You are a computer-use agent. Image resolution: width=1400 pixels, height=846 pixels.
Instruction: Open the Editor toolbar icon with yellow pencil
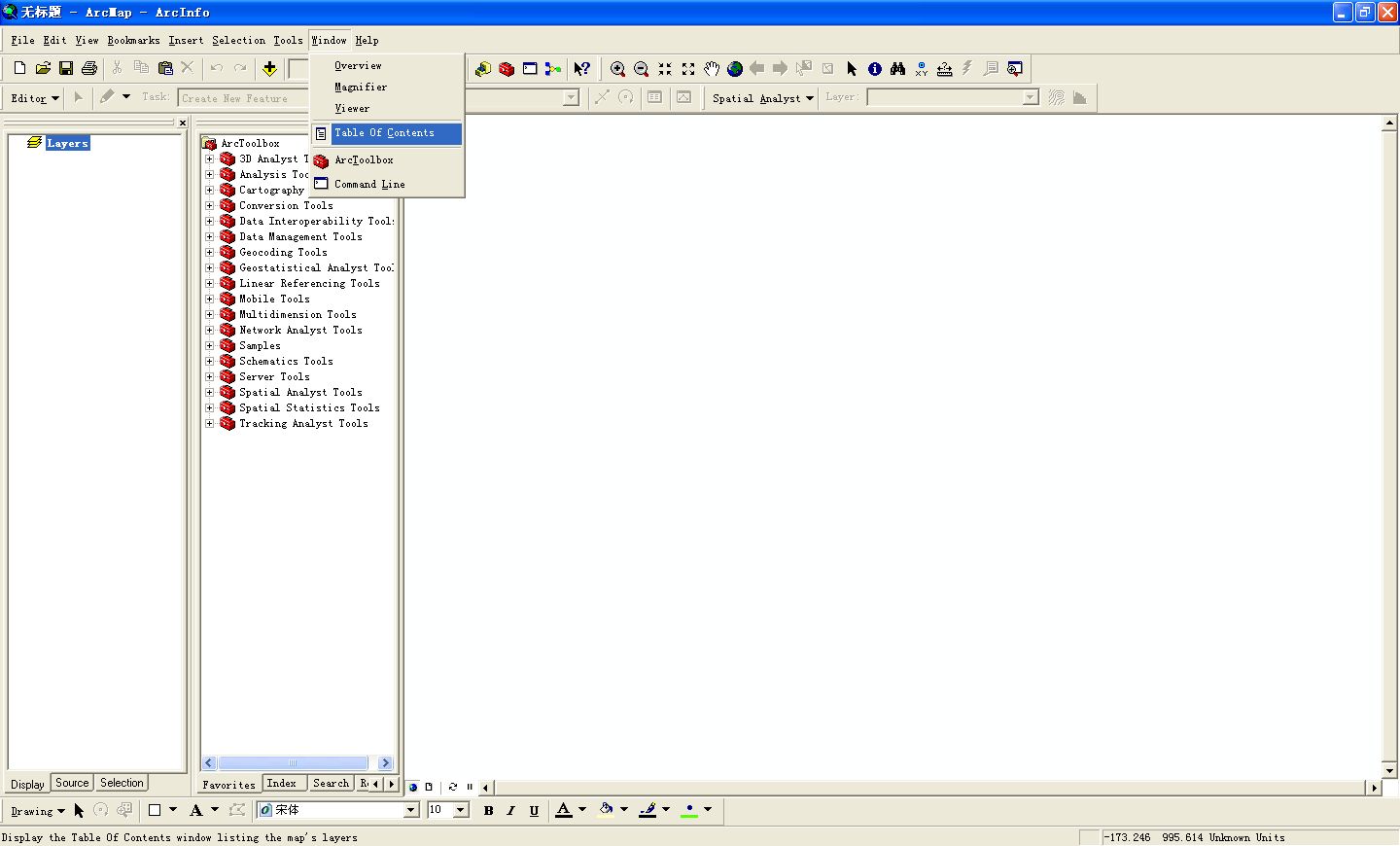tap(483, 68)
